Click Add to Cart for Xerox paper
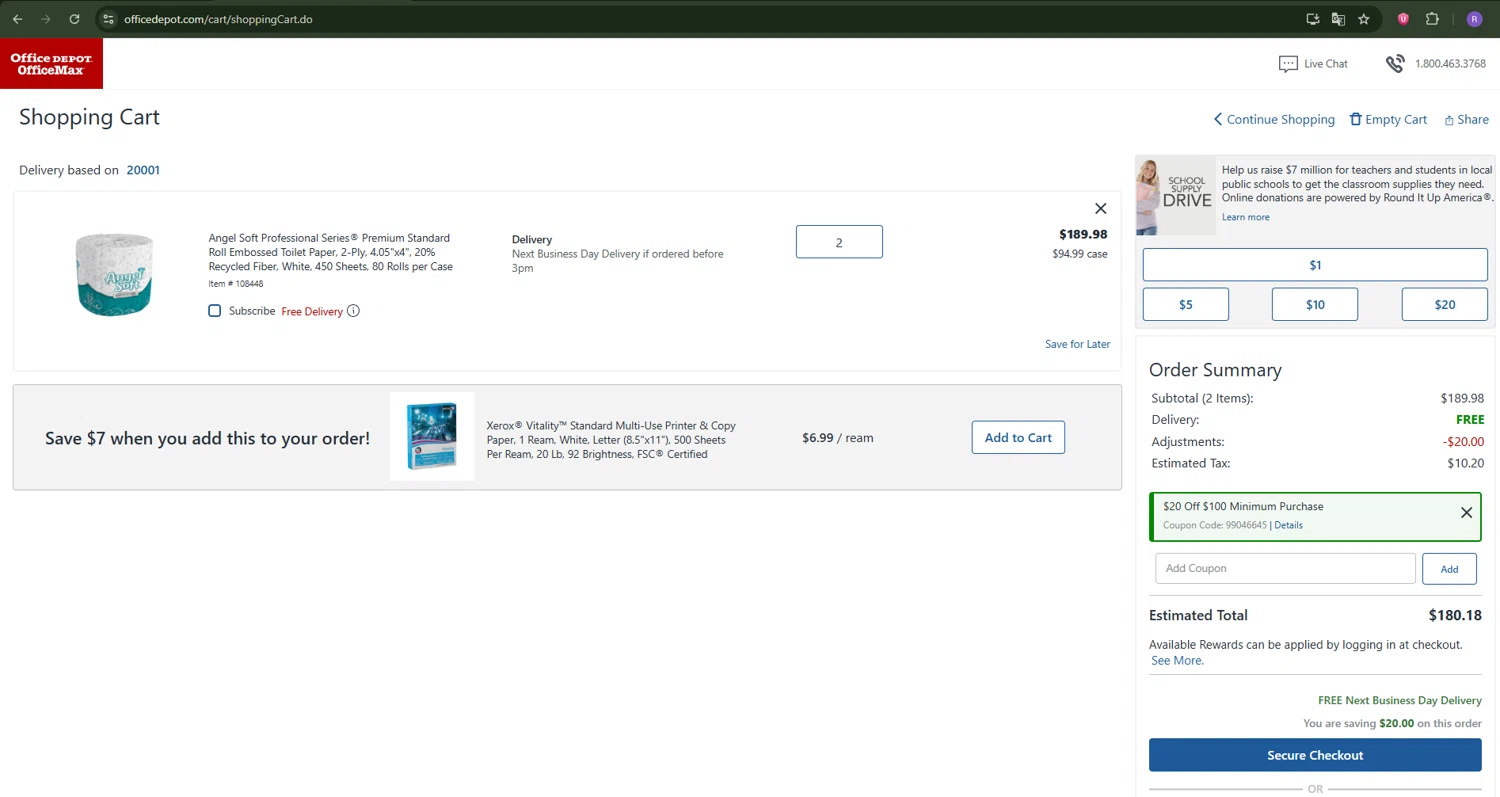Screen dimensions: 1500x797 coord(1018,437)
